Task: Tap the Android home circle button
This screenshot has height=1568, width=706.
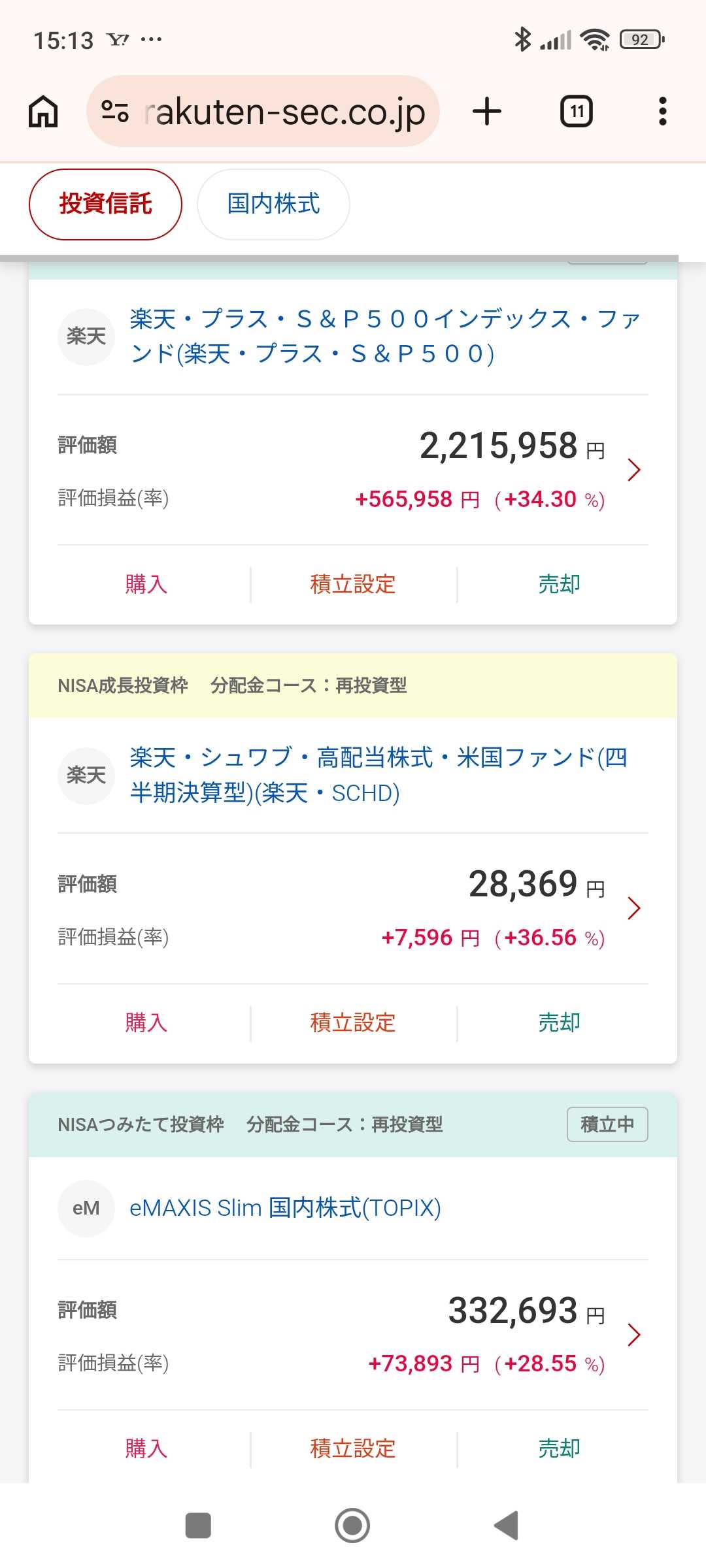Action: [352, 1526]
